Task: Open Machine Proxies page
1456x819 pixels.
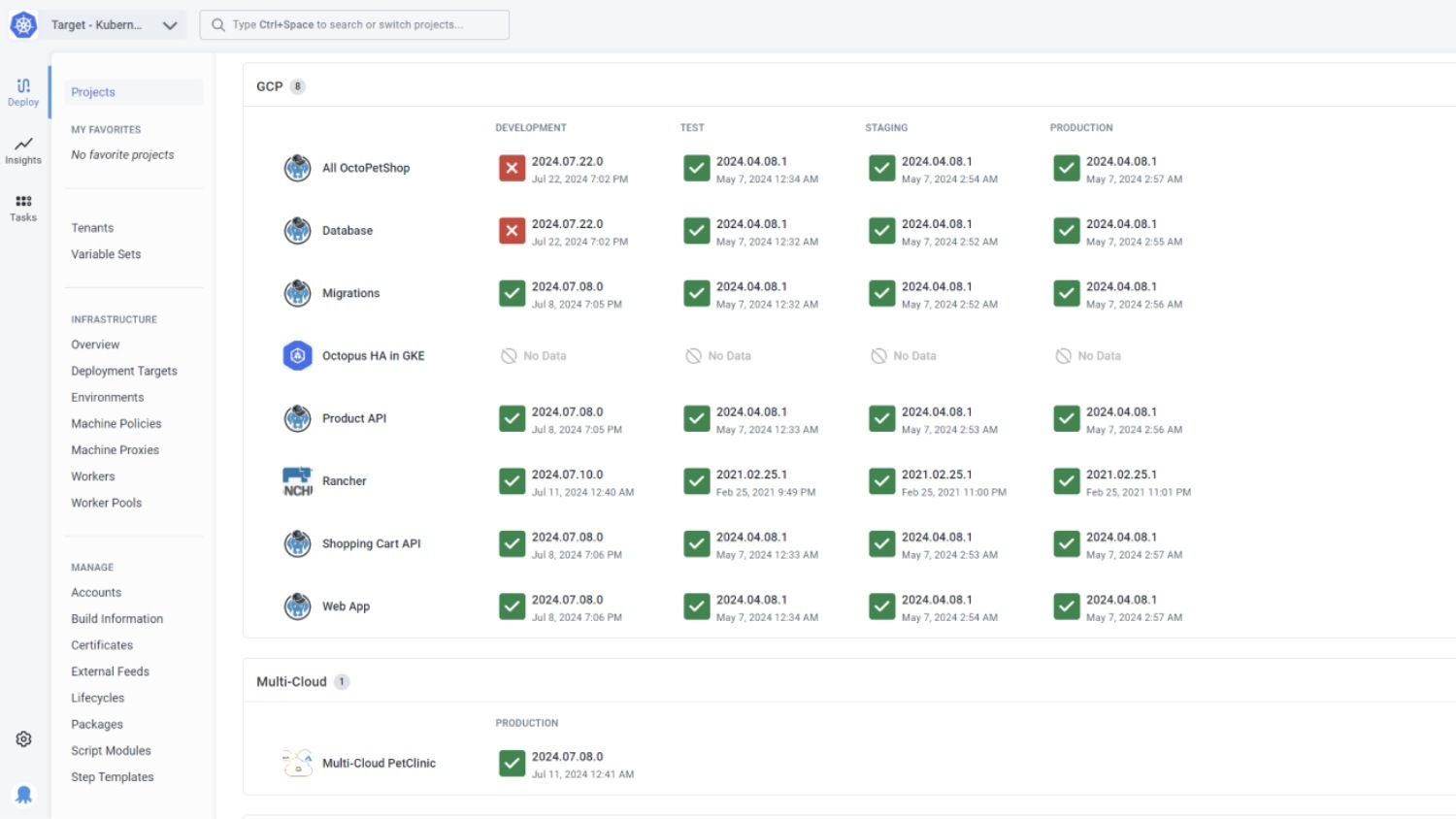Action: (116, 450)
